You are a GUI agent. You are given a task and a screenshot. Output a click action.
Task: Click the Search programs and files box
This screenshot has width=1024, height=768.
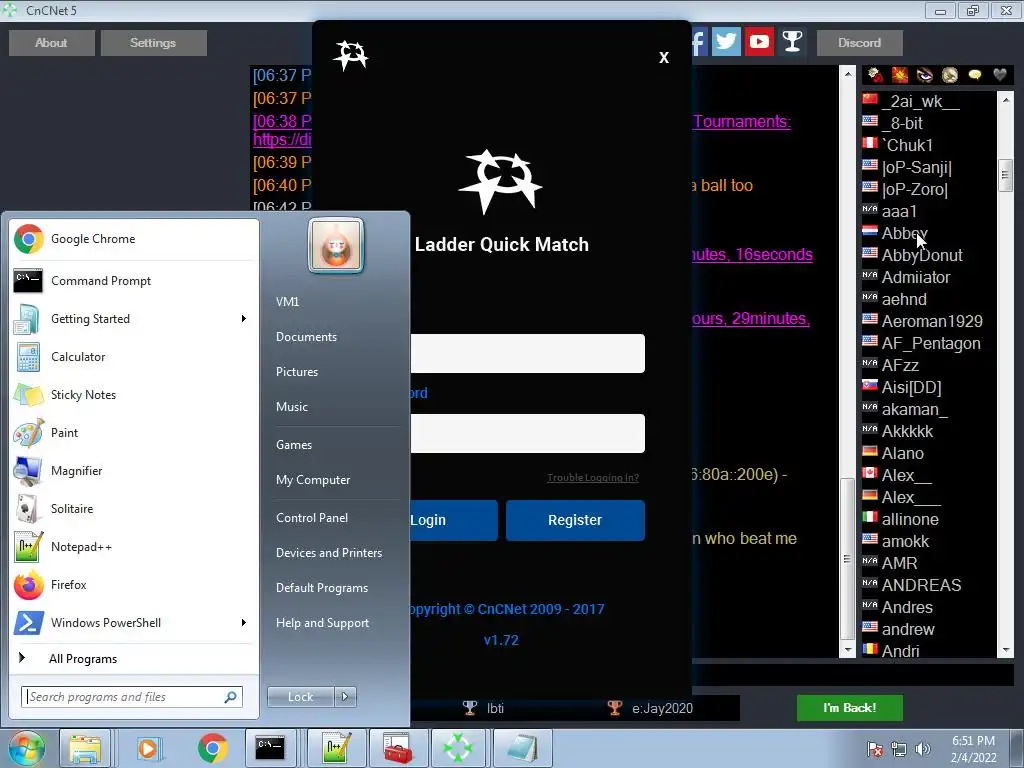132,697
